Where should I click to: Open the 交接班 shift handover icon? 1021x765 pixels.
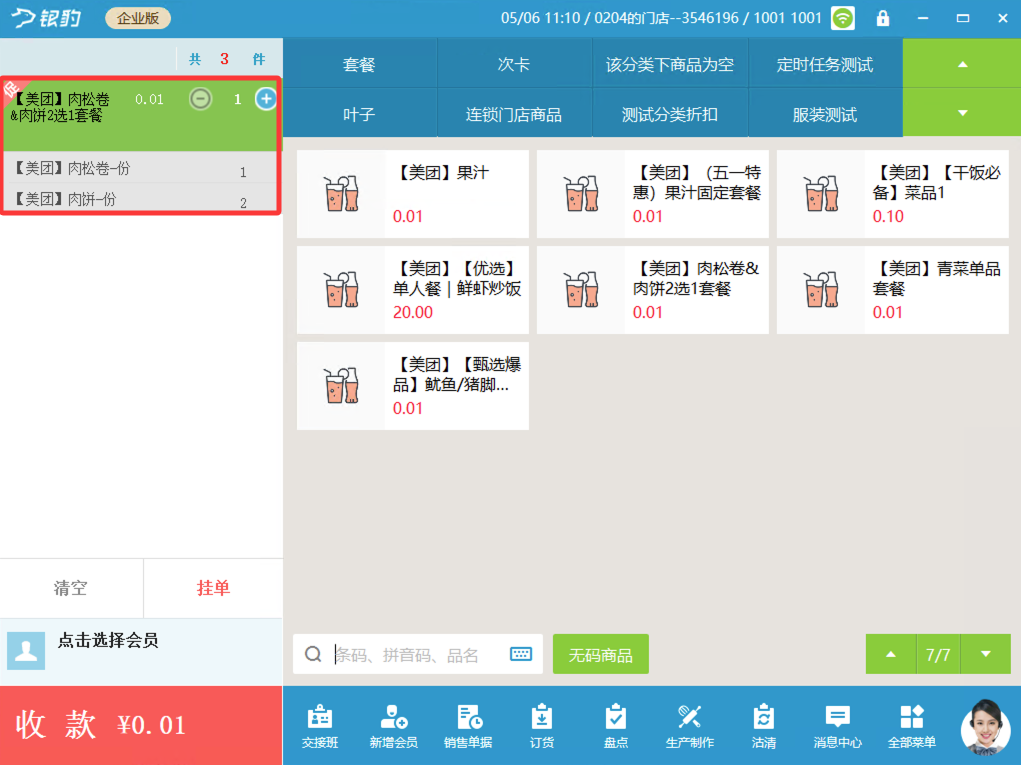[x=320, y=725]
